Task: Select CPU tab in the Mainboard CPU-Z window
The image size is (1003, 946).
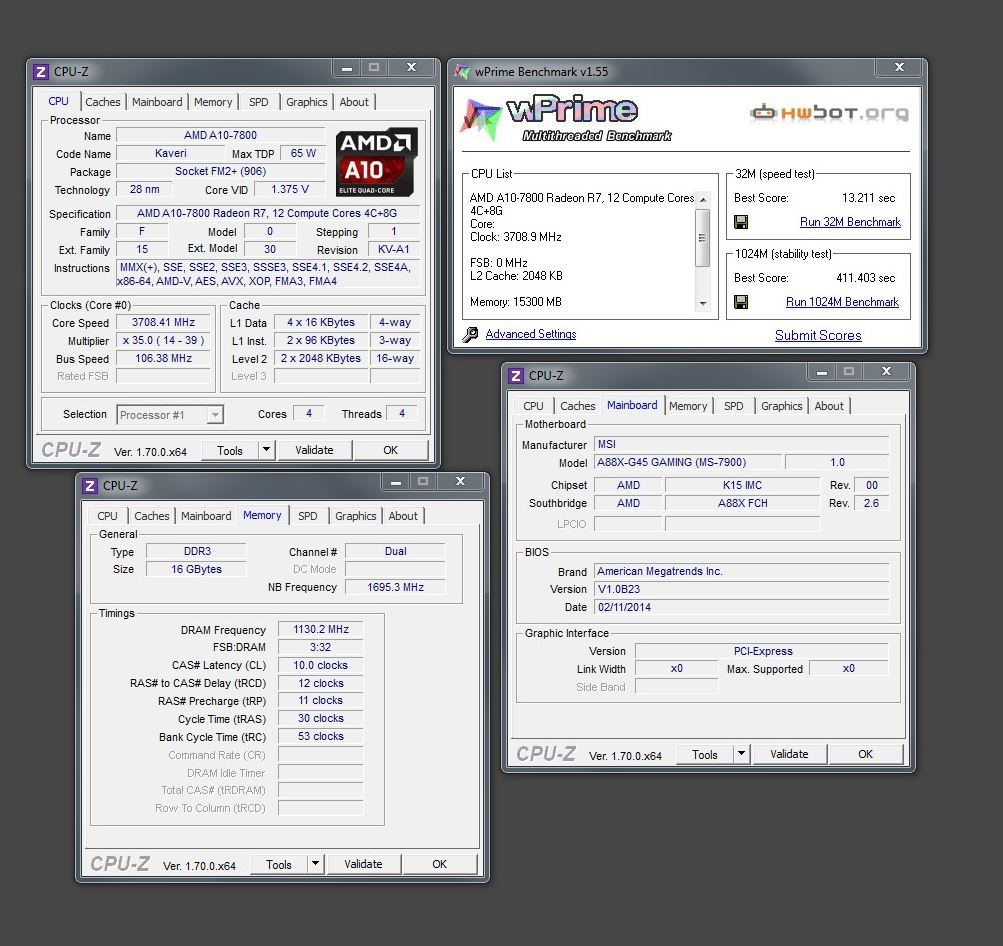Action: (x=533, y=406)
